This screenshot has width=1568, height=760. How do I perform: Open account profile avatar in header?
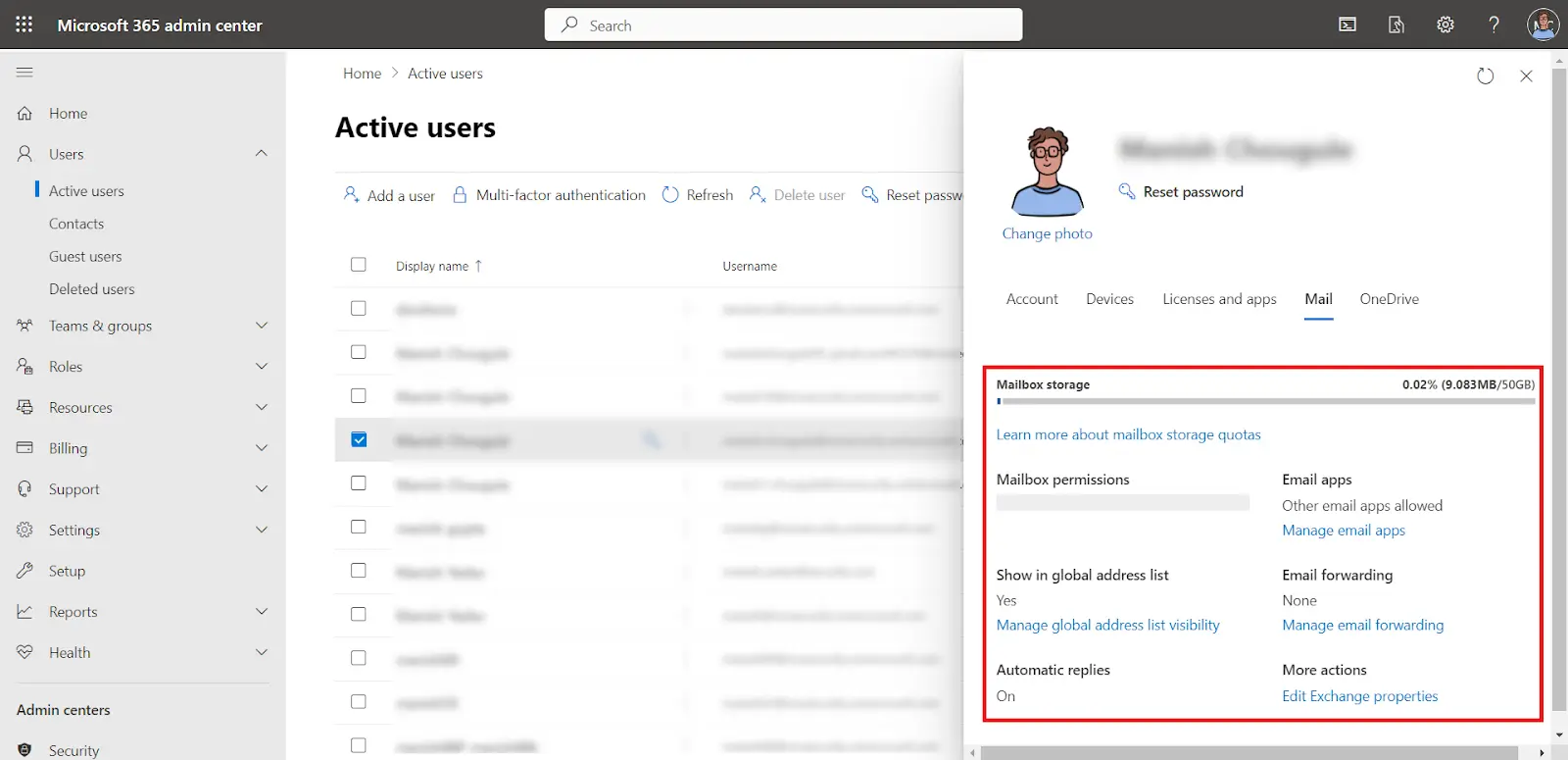(x=1543, y=25)
